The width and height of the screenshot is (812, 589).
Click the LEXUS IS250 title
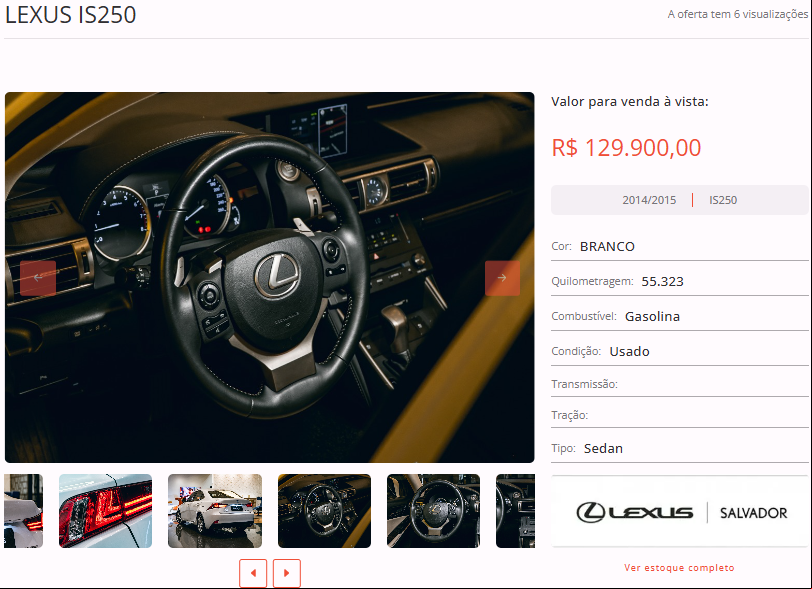(70, 15)
